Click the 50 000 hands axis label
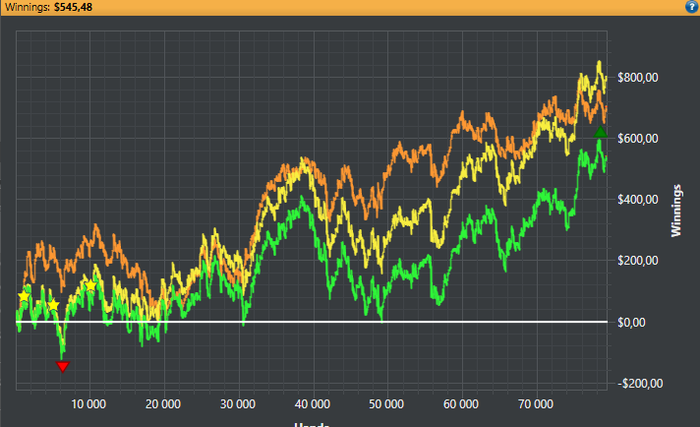 pyautogui.click(x=386, y=404)
